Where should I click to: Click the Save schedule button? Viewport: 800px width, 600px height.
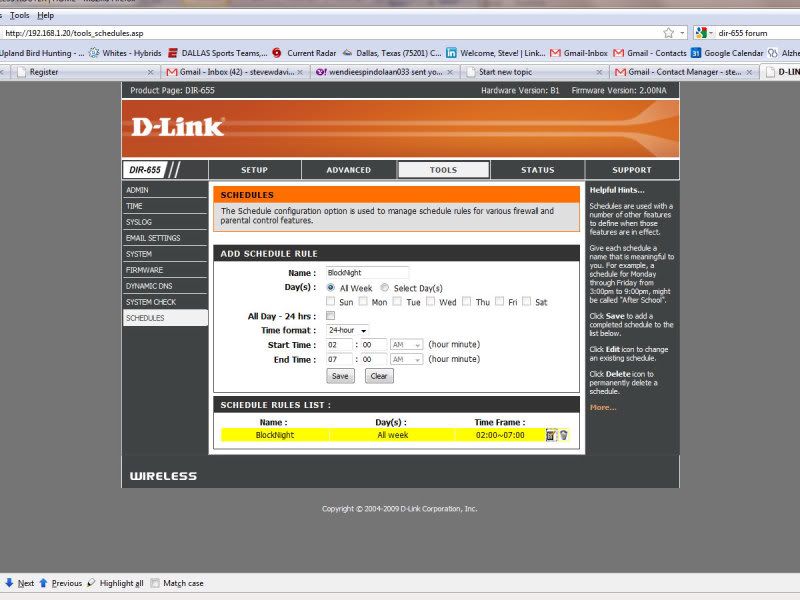tap(340, 376)
